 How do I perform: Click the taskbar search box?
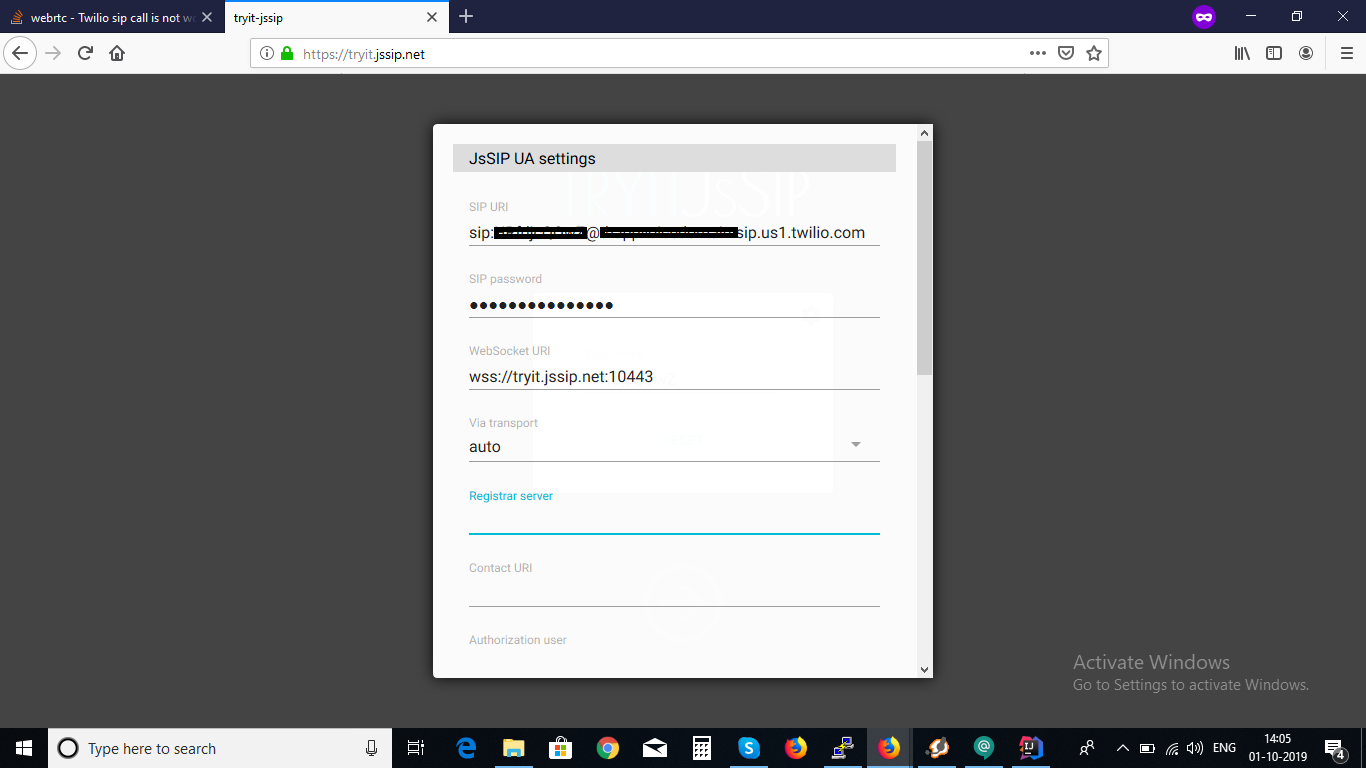coord(220,748)
